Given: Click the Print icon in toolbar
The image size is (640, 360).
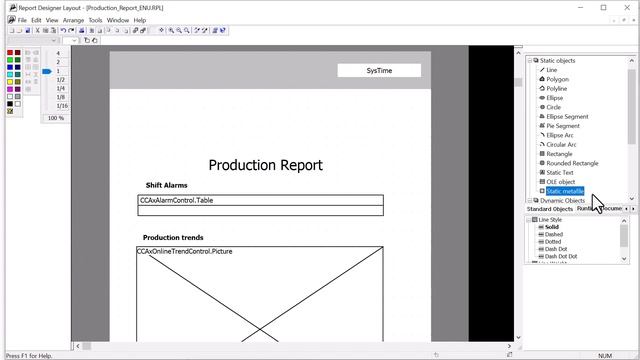Looking at the screenshot, I should 82,31.
